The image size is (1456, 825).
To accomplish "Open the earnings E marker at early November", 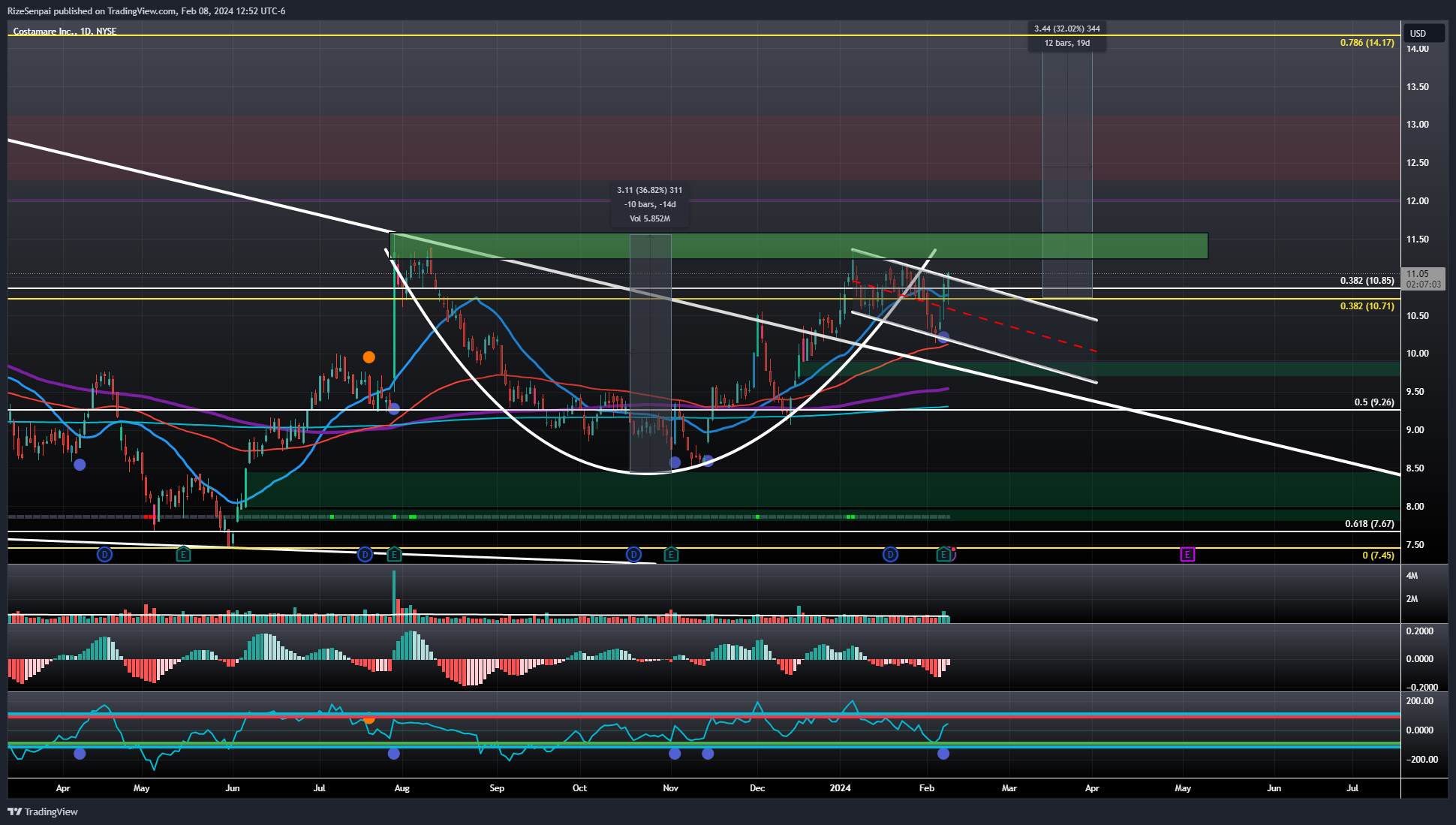I will 671,555.
